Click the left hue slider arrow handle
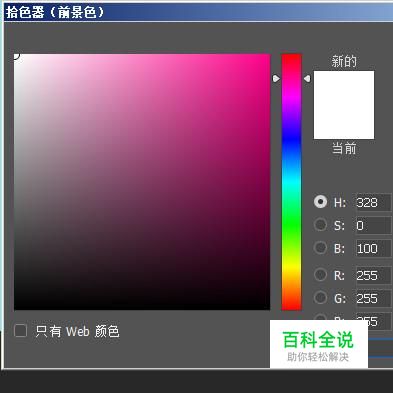 click(276, 78)
